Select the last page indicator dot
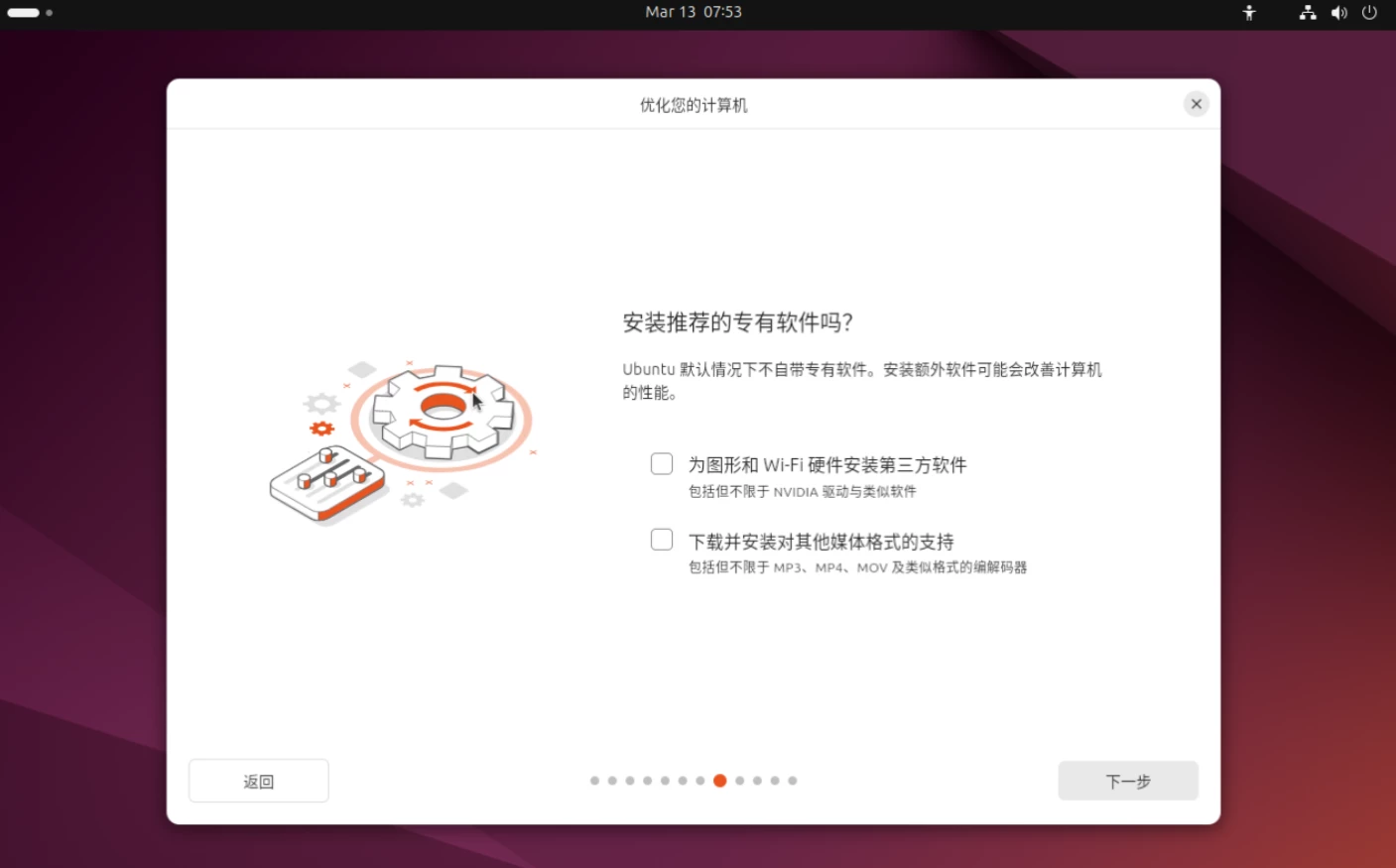The height and width of the screenshot is (868, 1396). 793,781
